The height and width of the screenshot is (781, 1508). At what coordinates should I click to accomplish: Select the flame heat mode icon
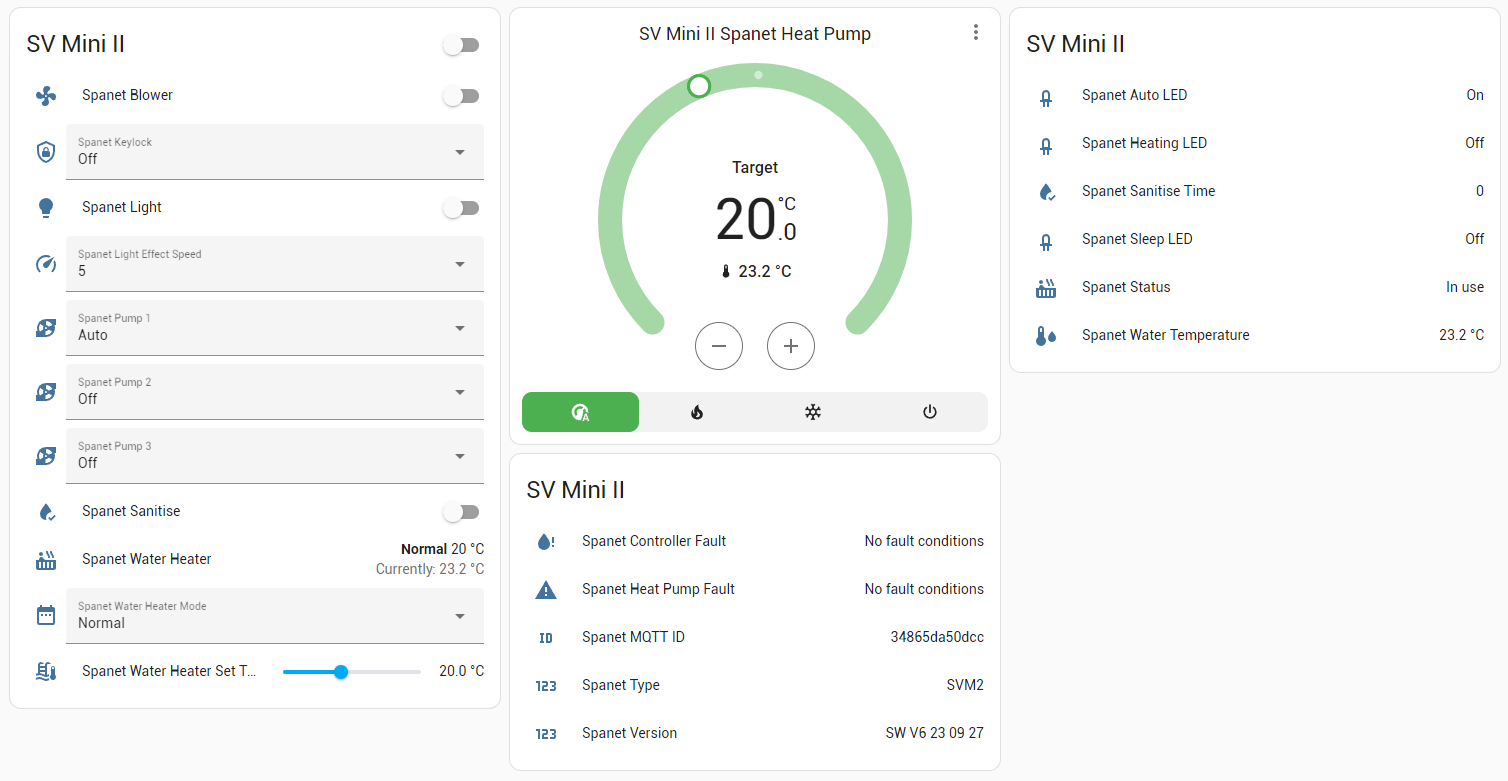696,411
